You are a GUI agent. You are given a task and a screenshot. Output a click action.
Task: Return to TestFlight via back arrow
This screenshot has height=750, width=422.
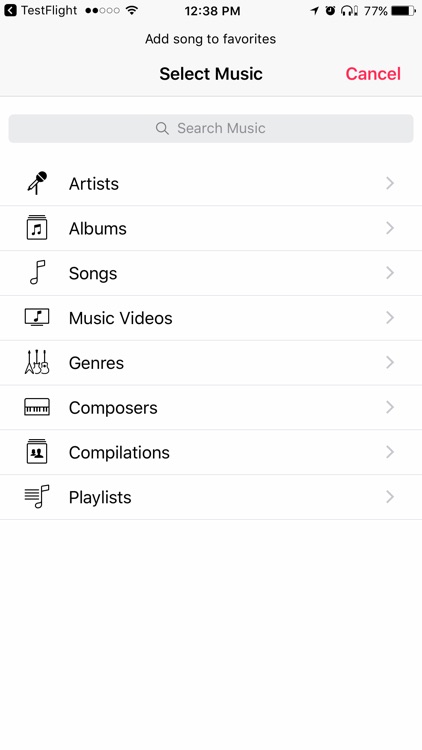(x=11, y=11)
